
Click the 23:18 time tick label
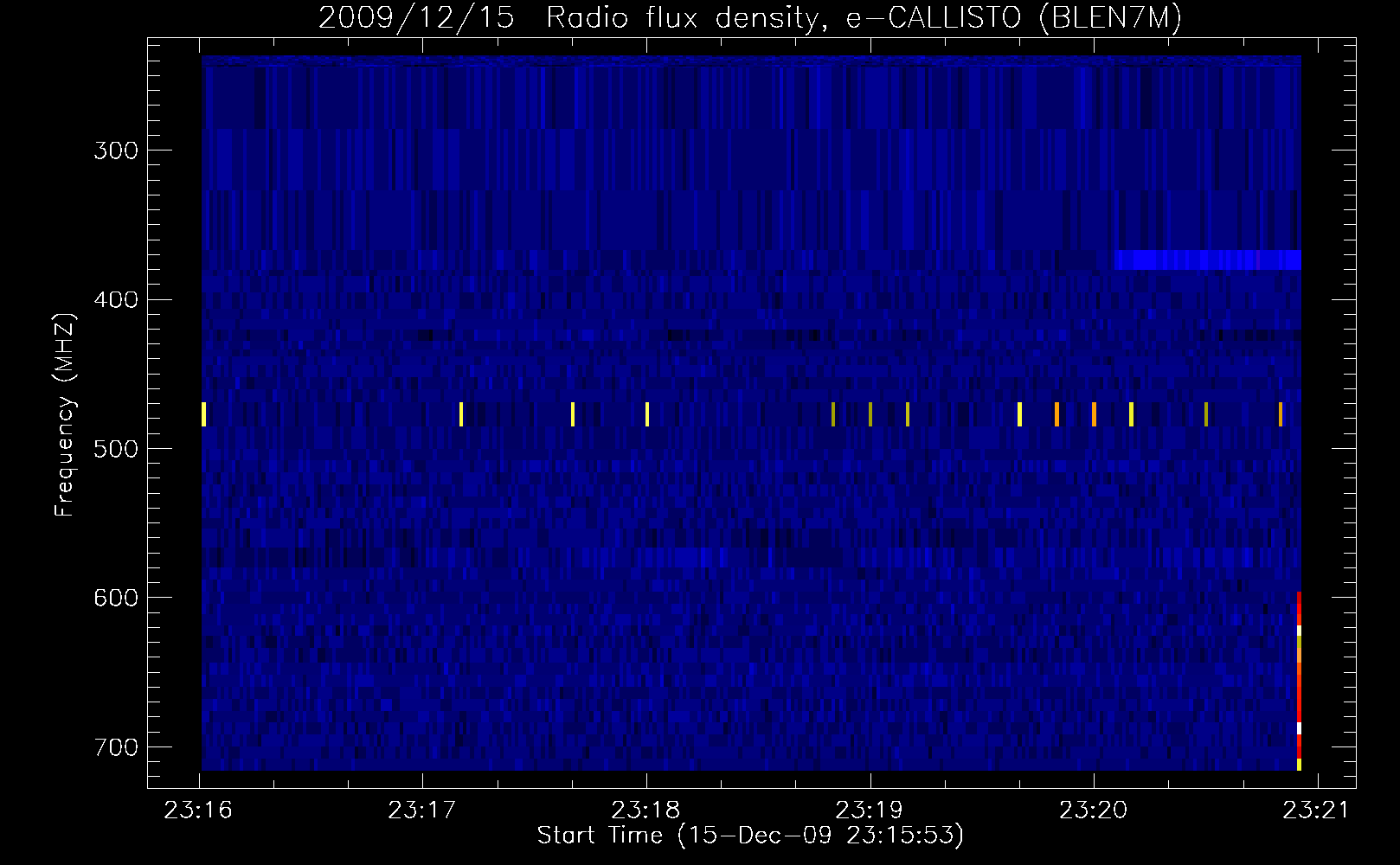pos(645,810)
